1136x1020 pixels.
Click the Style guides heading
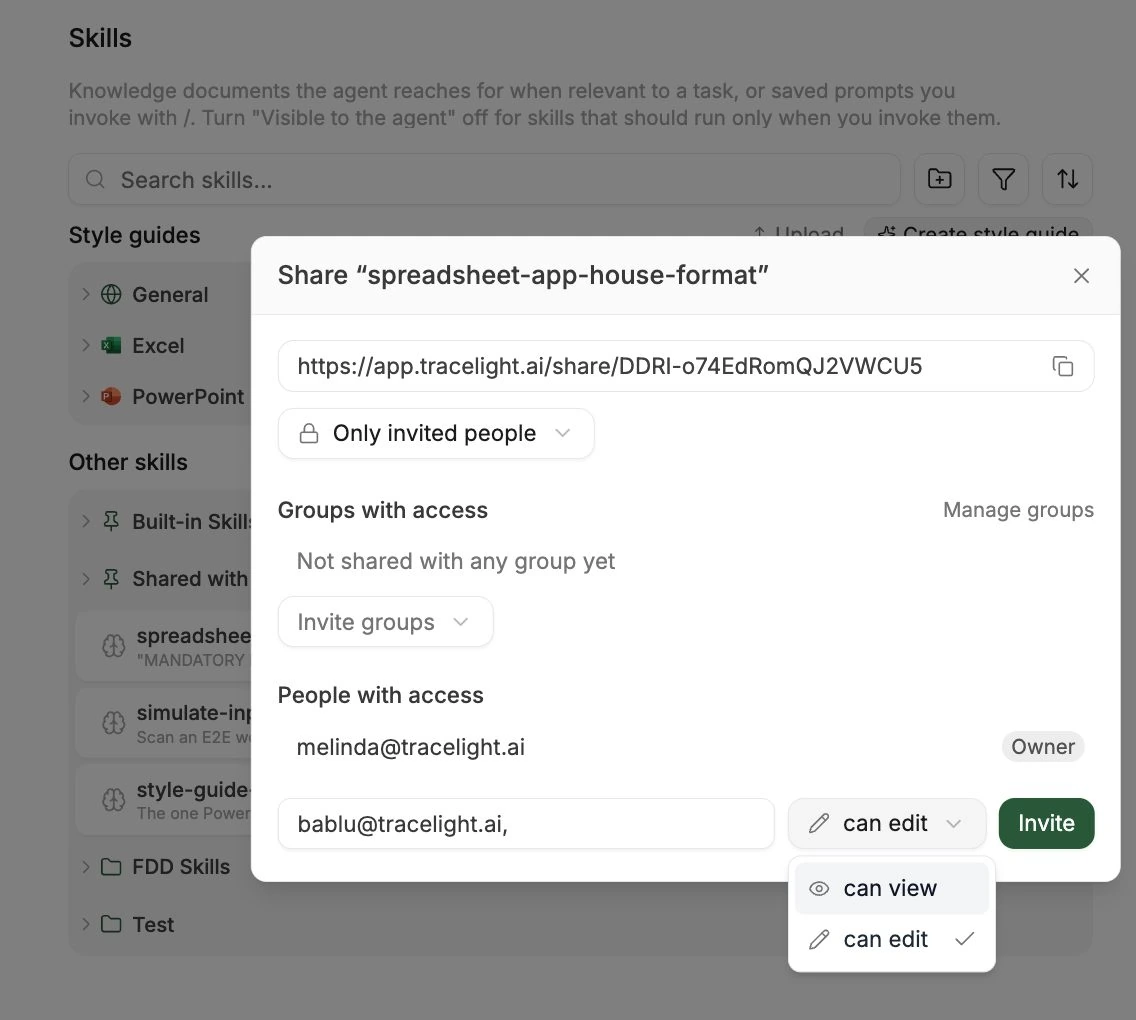pos(134,235)
